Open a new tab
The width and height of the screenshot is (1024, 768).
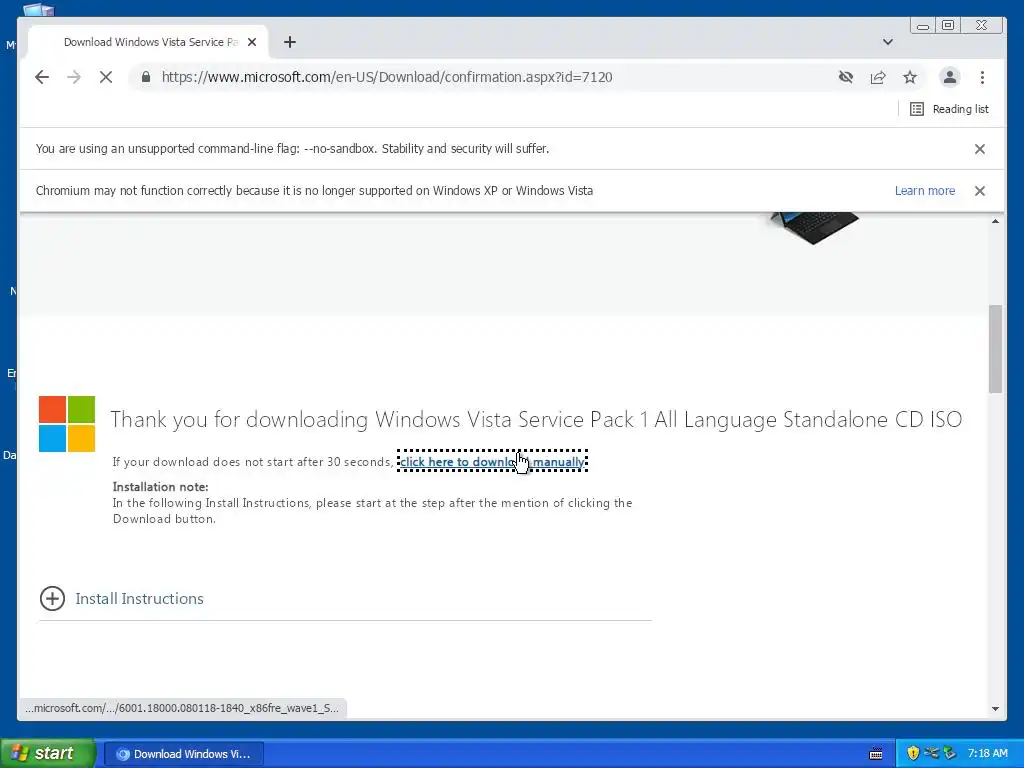(x=290, y=42)
